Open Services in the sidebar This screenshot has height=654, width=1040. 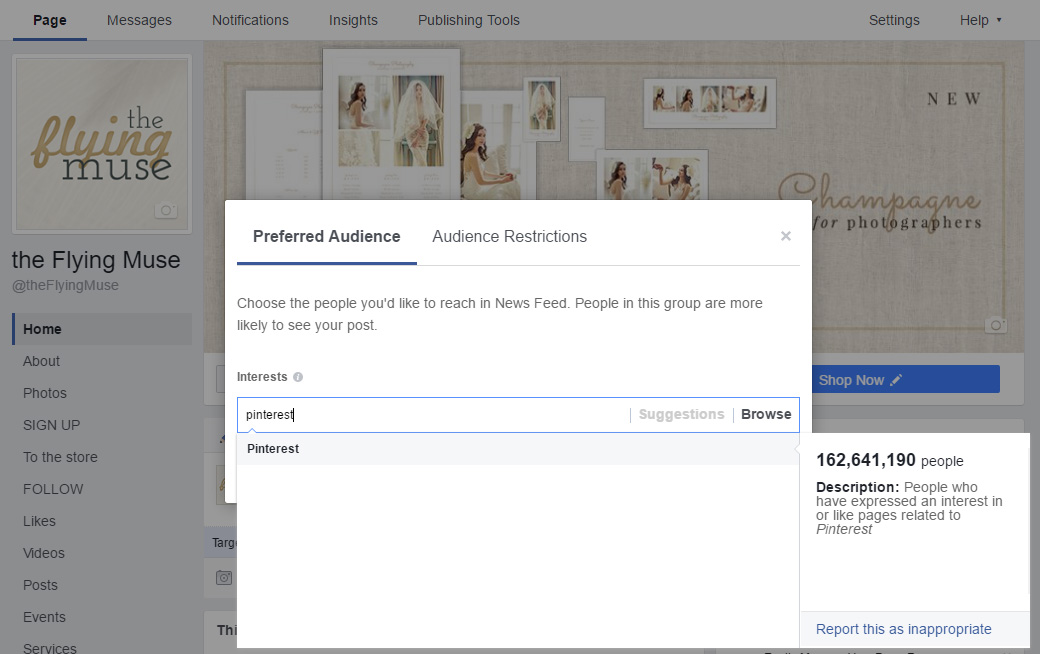[50, 647]
